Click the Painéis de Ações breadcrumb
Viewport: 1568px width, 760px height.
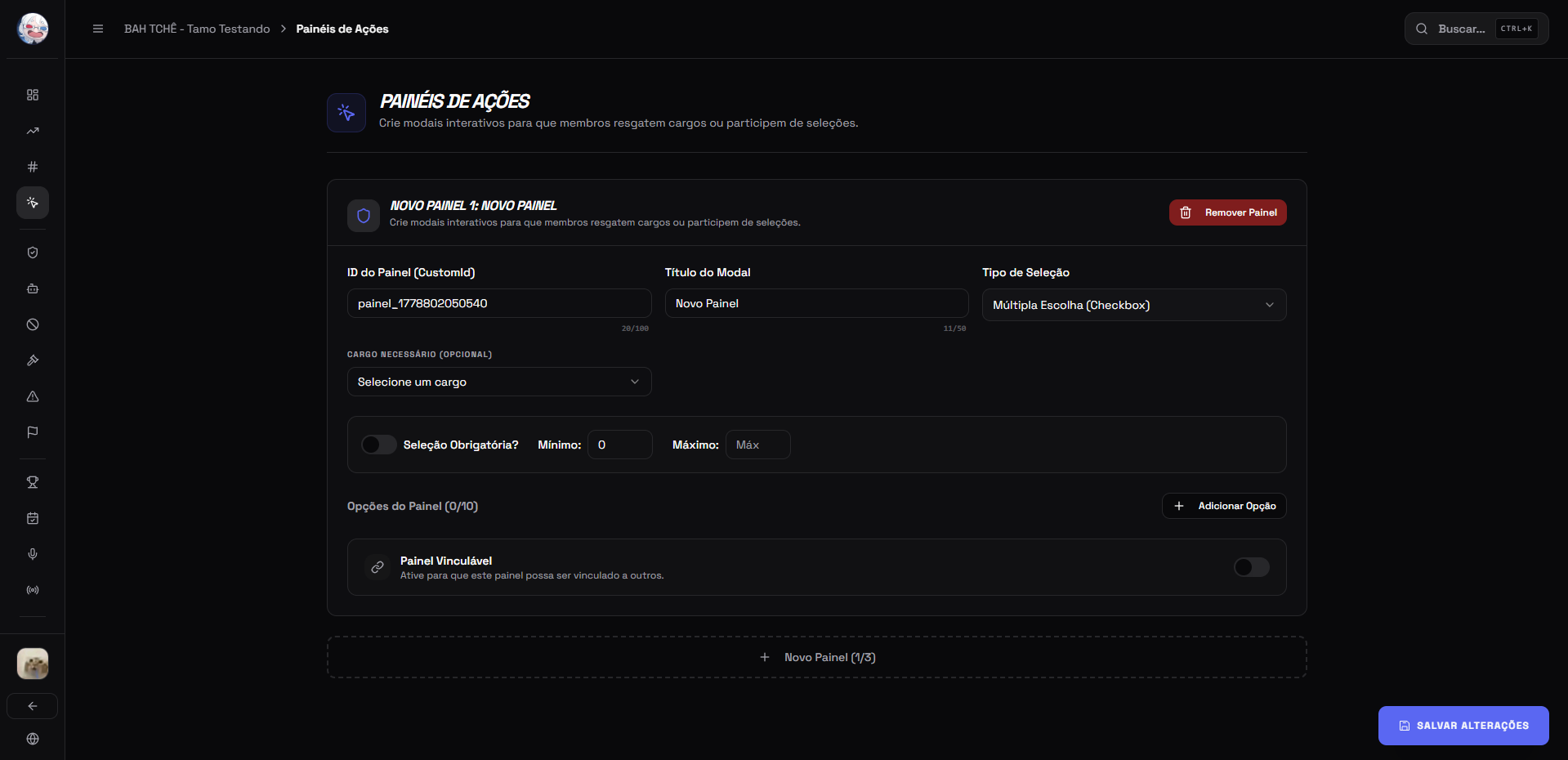pyautogui.click(x=342, y=29)
